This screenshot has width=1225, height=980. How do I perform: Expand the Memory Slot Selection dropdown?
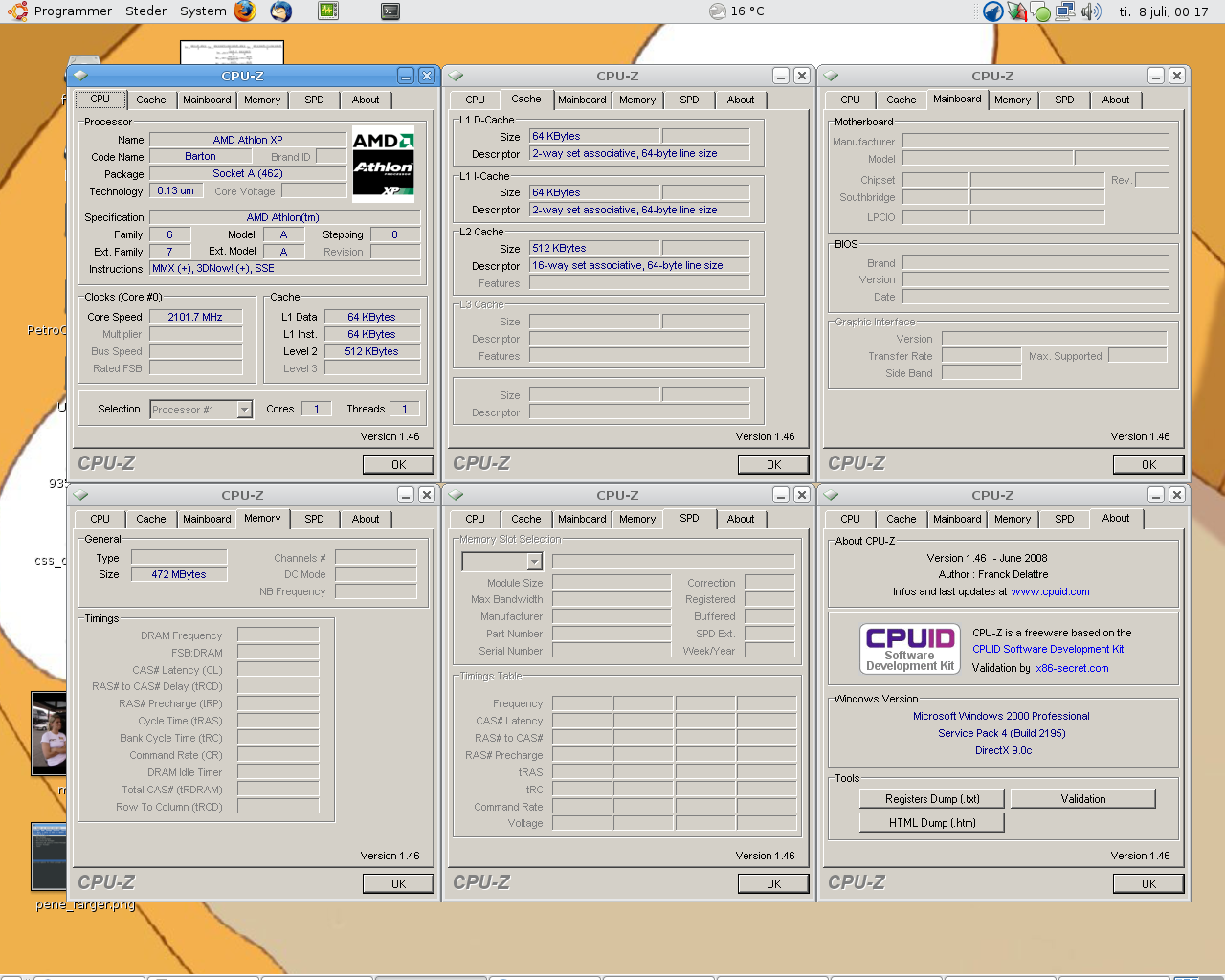click(502, 562)
